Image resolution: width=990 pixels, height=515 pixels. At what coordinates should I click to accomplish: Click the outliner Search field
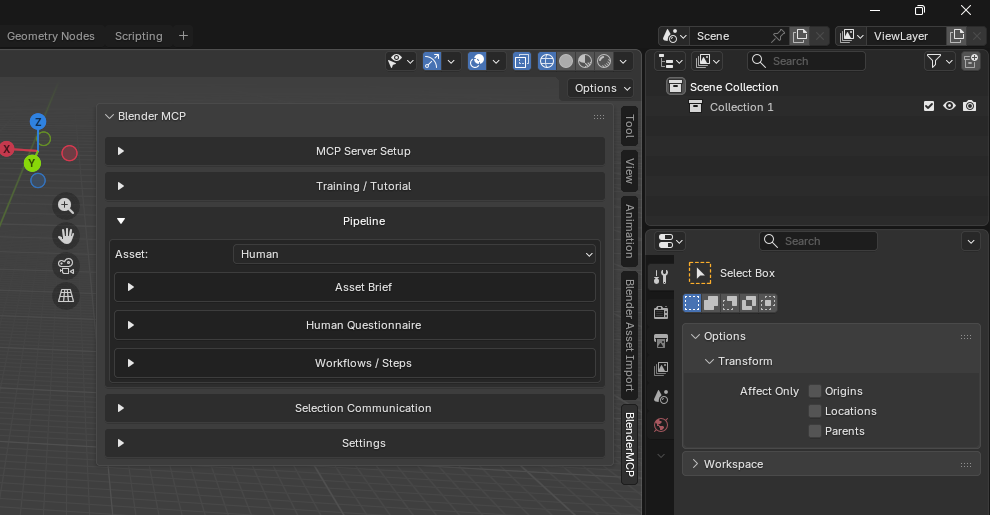click(806, 61)
